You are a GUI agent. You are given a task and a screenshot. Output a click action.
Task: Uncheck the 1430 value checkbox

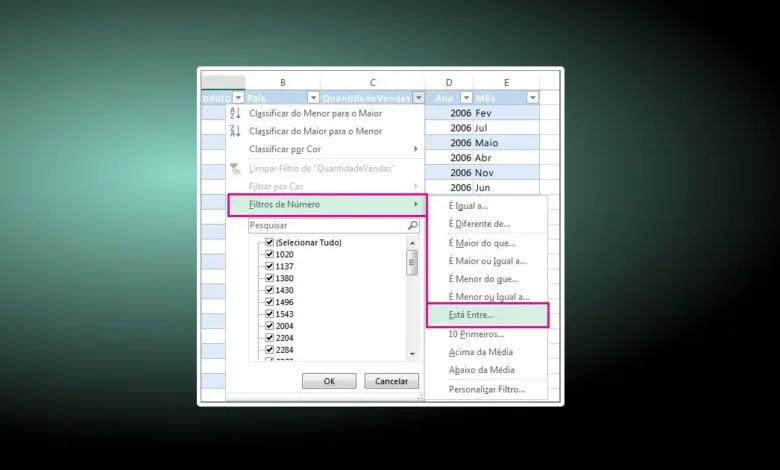[270, 290]
